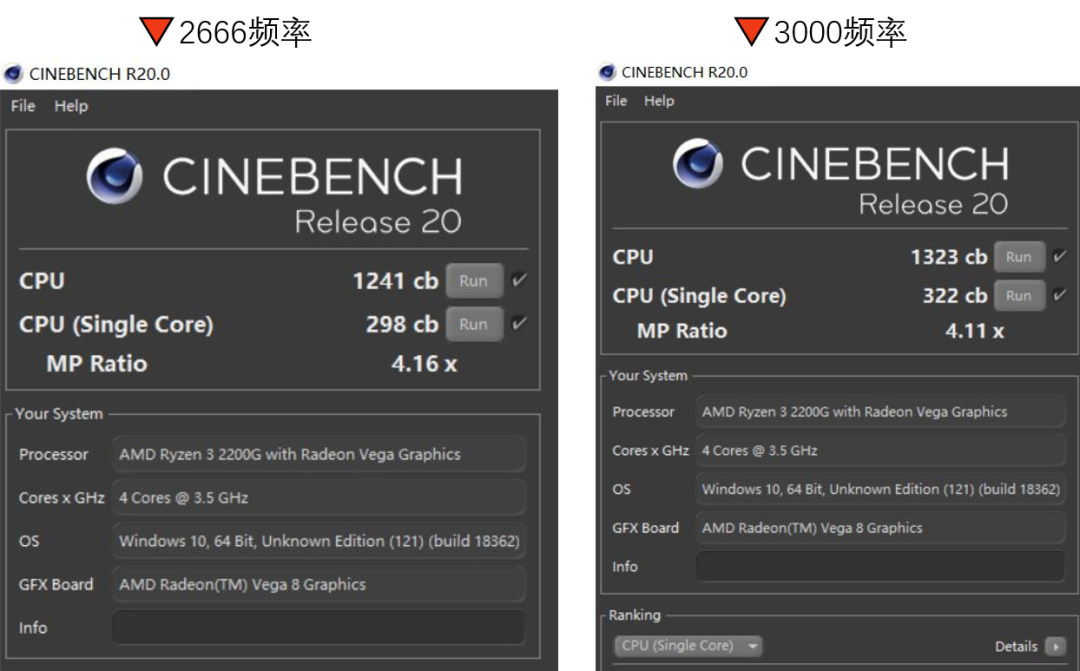Click Cores x GHz field in 2666 window
This screenshot has height=671, width=1080.
tap(319, 497)
